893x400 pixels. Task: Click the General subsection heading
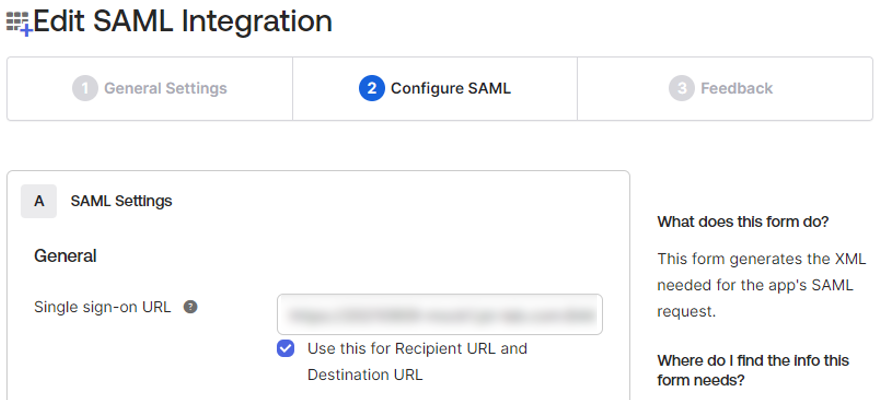tap(65, 256)
